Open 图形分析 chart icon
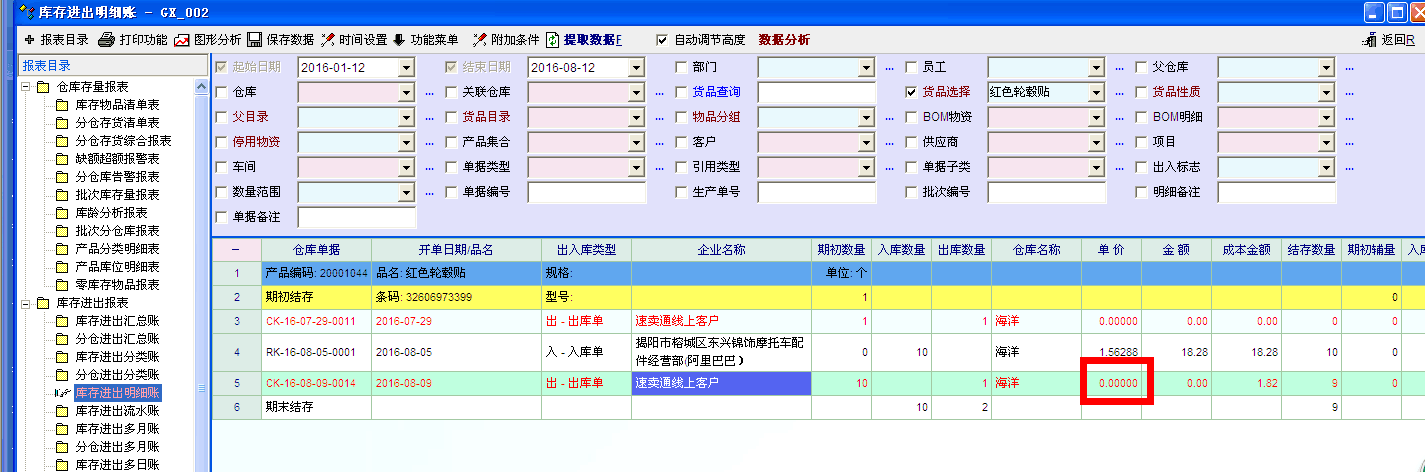 (181, 40)
